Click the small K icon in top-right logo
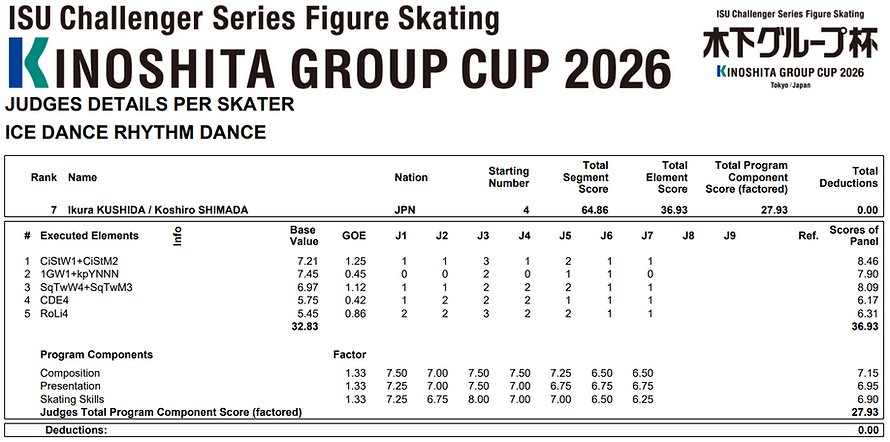This screenshot has width=890, height=442. pyautogui.click(x=721, y=72)
